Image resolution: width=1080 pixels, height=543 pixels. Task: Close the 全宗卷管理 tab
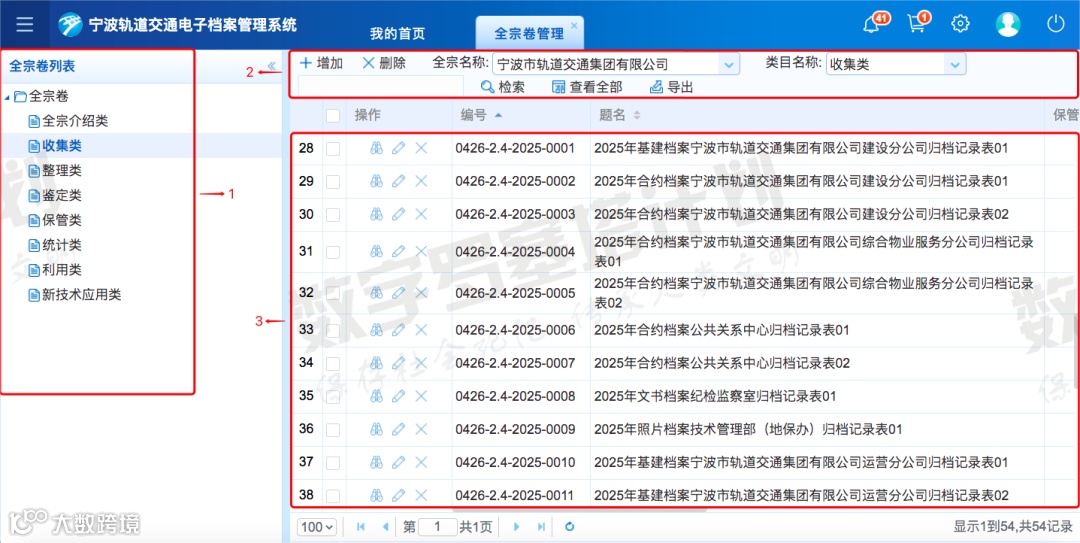(x=574, y=25)
